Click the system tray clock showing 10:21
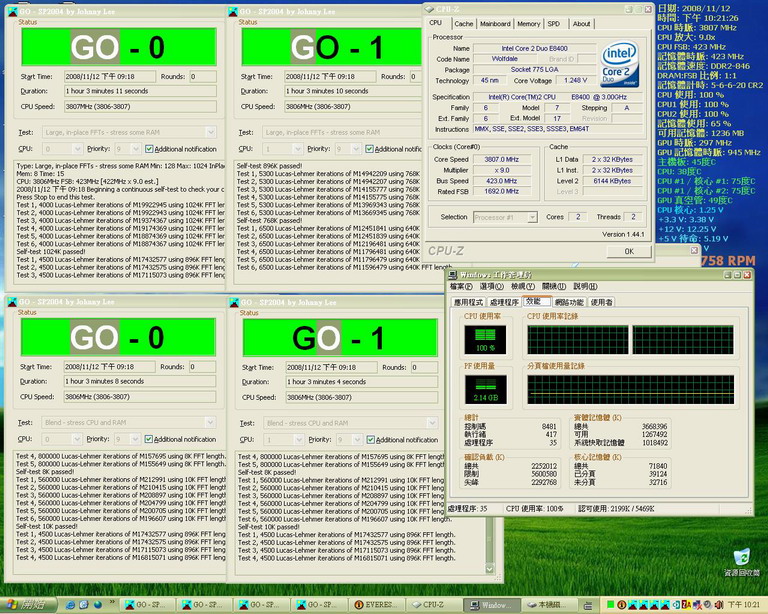This screenshot has height=614, width=768. click(x=744, y=605)
